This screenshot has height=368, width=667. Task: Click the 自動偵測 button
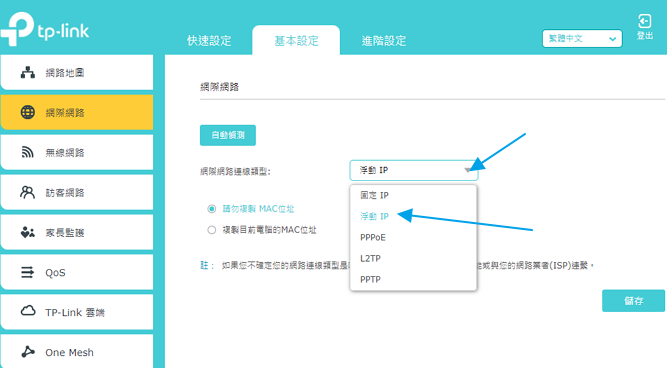(228, 135)
